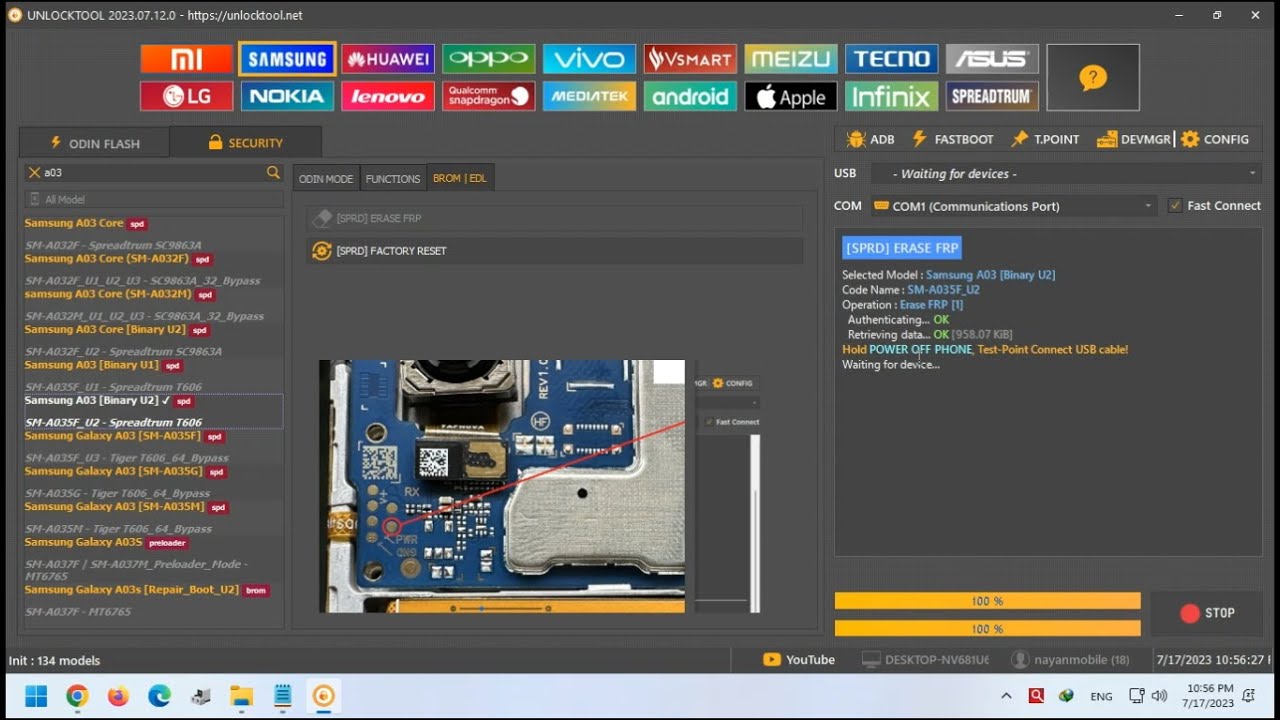The width and height of the screenshot is (1280, 720).
Task: Open the FUNCTIONS sub-tab
Action: pos(393,178)
